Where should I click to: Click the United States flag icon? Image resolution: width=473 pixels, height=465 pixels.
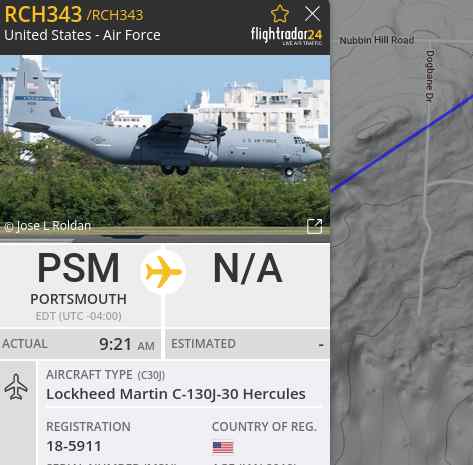pyautogui.click(x=223, y=447)
